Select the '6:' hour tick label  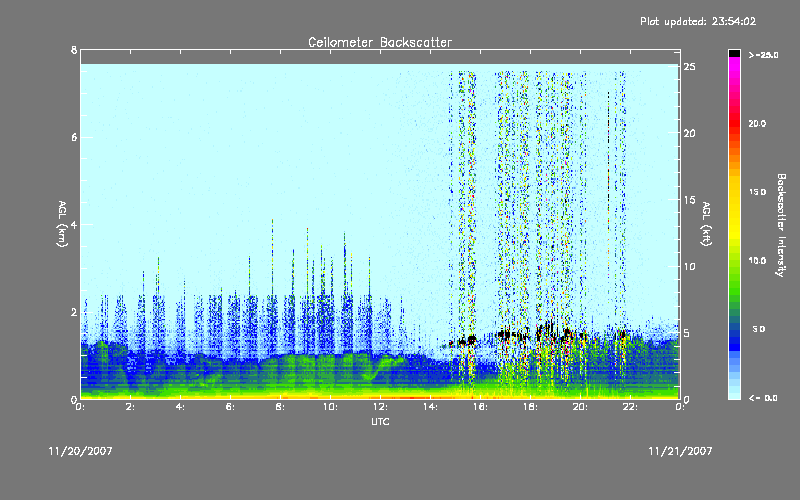[x=230, y=407]
